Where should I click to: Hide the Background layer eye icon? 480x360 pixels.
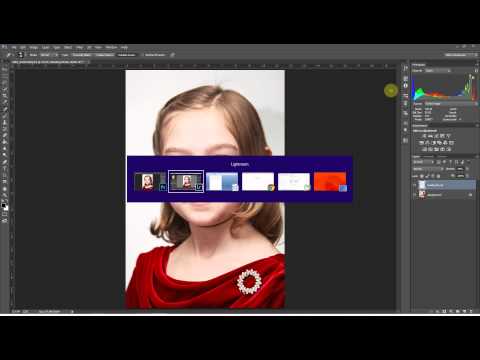click(415, 195)
